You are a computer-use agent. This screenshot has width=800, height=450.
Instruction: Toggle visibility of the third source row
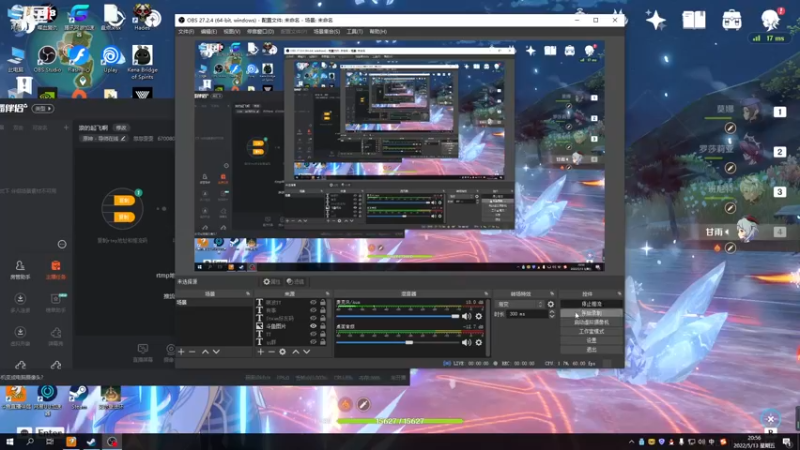click(x=313, y=318)
